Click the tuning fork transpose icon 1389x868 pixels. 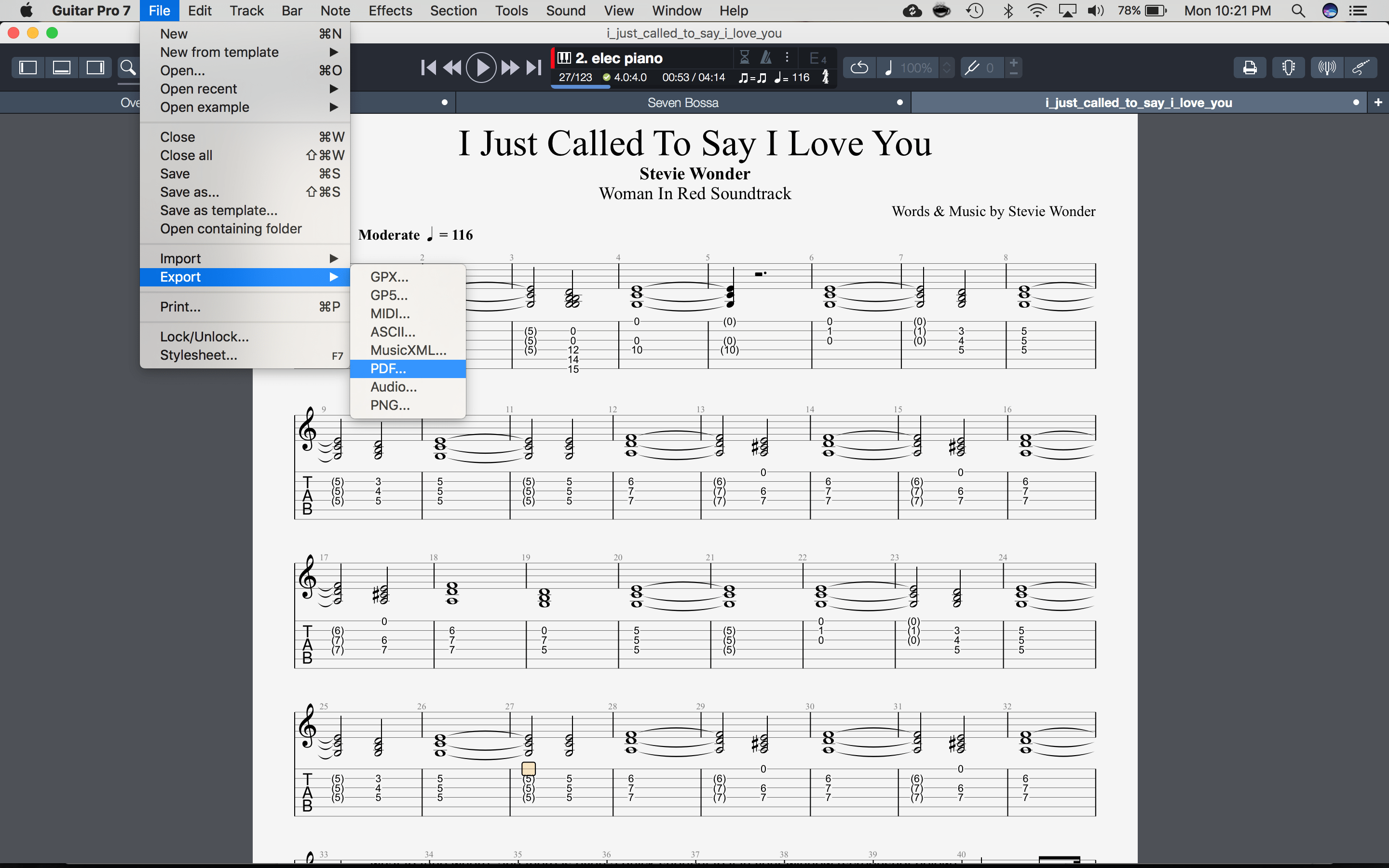971,68
